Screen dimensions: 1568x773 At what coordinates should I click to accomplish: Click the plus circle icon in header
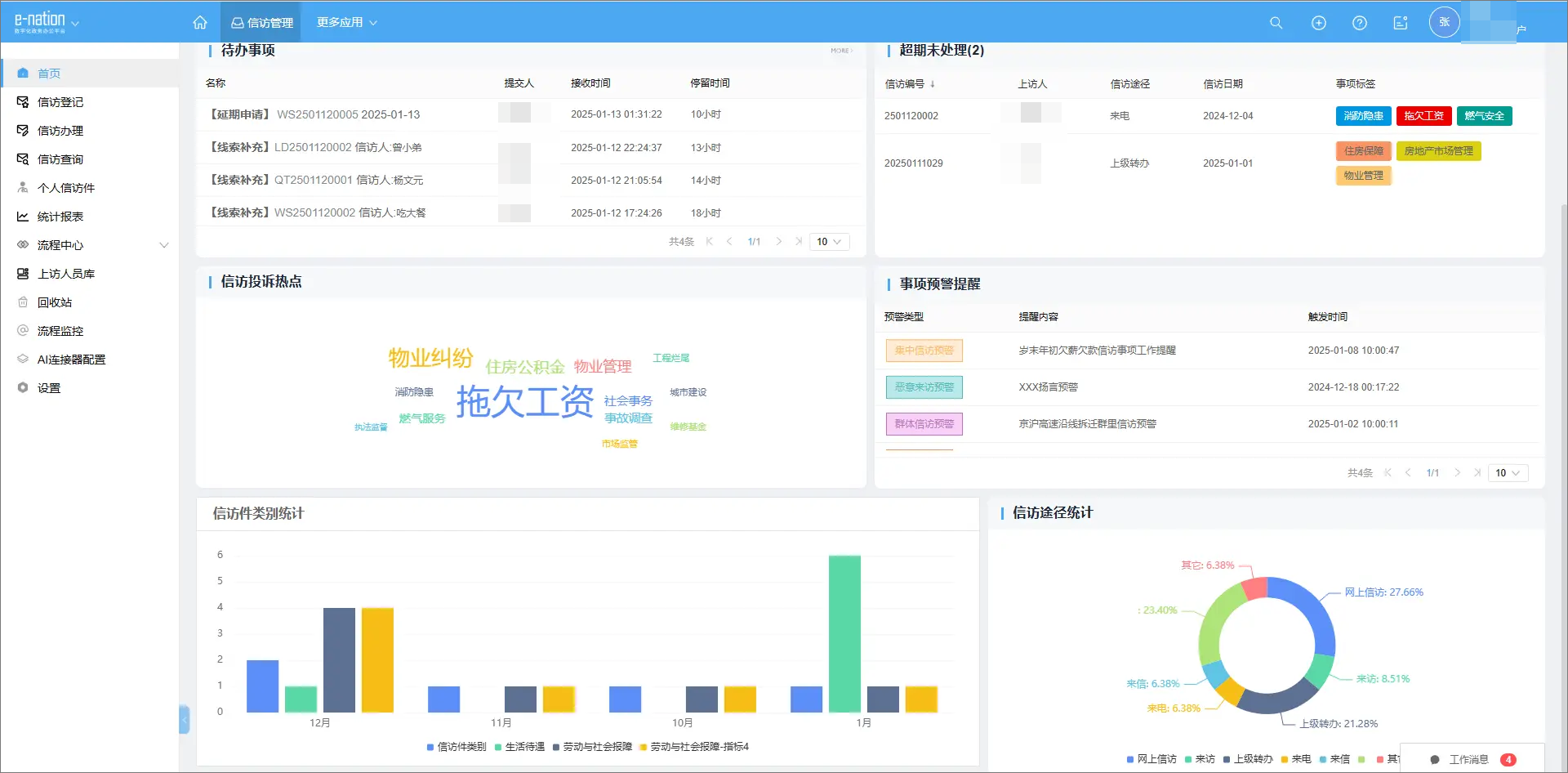point(1318,23)
